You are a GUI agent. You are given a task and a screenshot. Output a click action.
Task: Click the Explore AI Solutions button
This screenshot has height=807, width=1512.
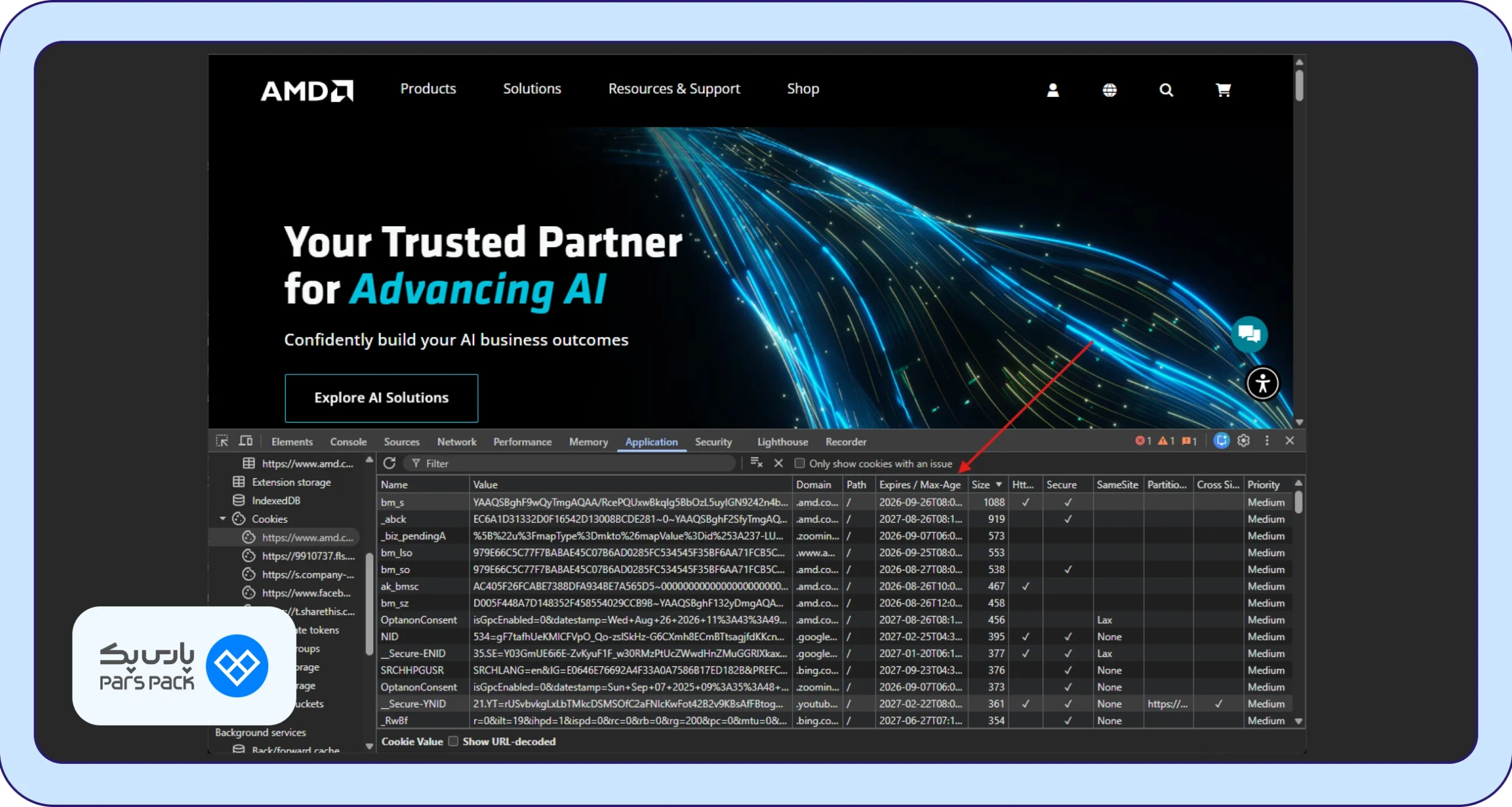point(382,398)
